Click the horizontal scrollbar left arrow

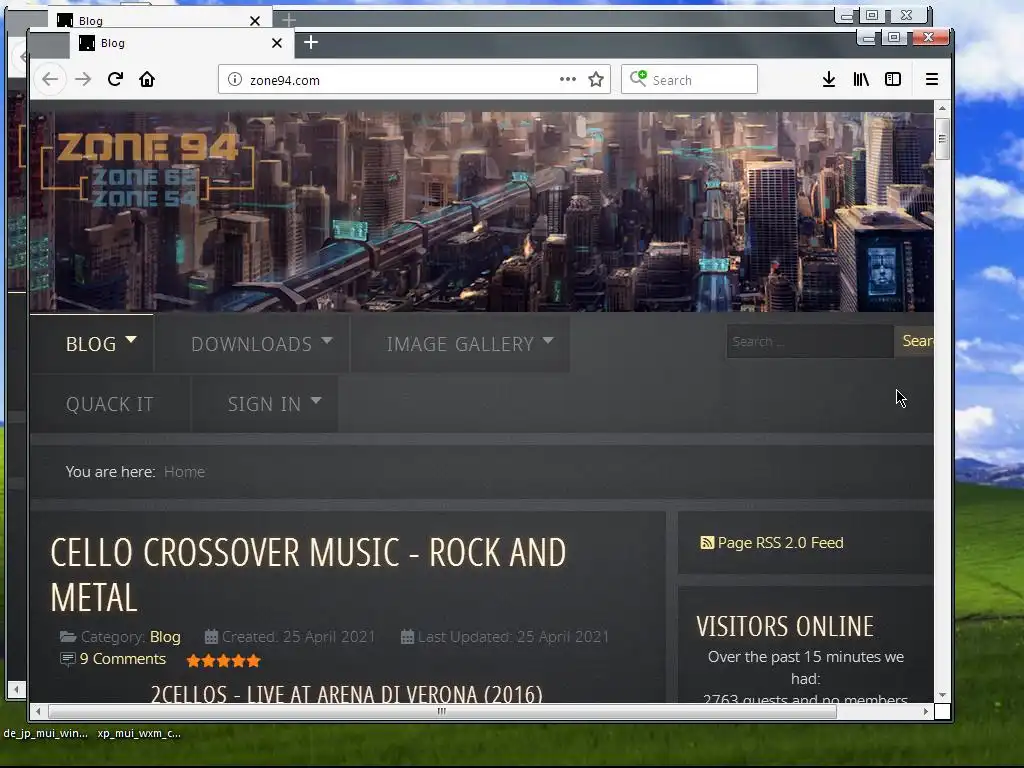point(38,711)
